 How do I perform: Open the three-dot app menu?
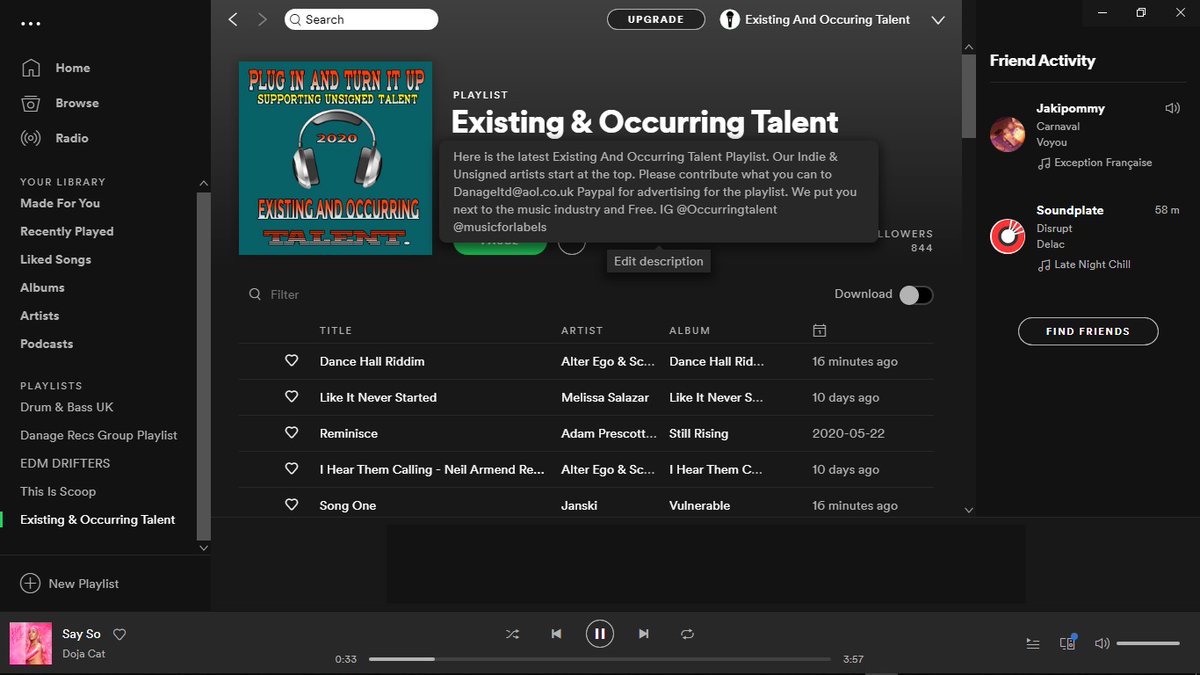(x=31, y=23)
